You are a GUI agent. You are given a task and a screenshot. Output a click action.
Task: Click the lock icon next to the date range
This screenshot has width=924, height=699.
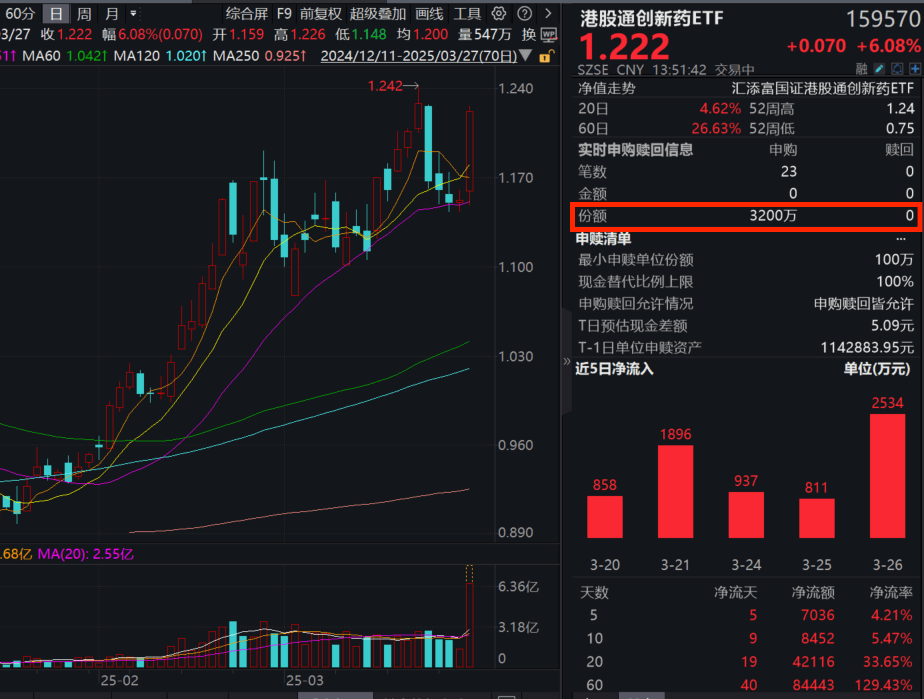(547, 55)
